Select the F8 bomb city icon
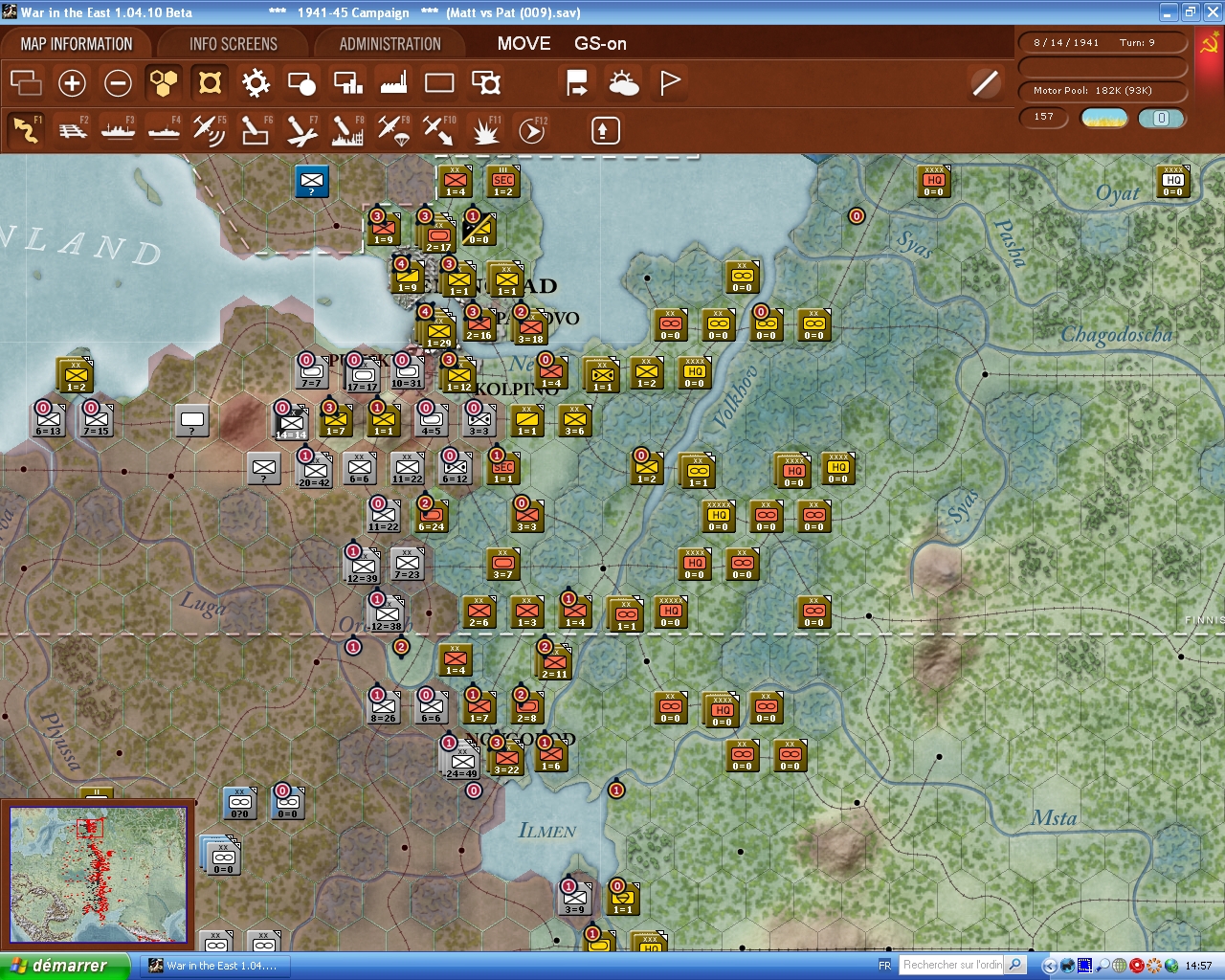The width and height of the screenshot is (1225, 980). [x=347, y=130]
